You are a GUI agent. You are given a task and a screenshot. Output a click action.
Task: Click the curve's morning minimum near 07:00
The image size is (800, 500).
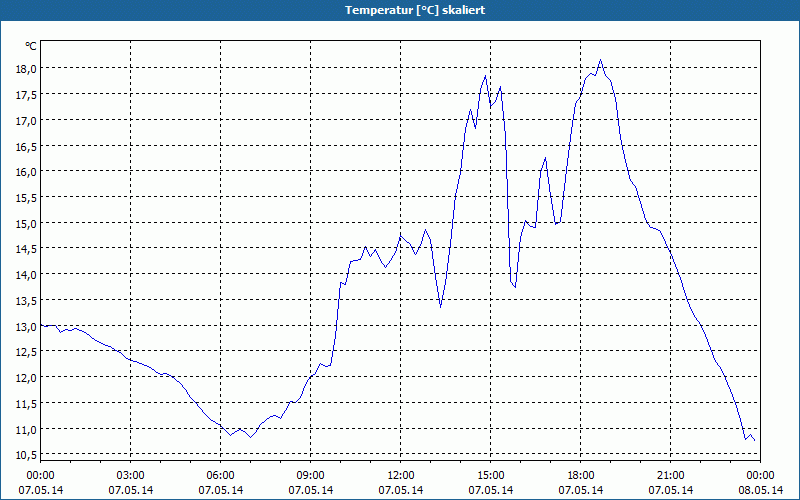[251, 437]
